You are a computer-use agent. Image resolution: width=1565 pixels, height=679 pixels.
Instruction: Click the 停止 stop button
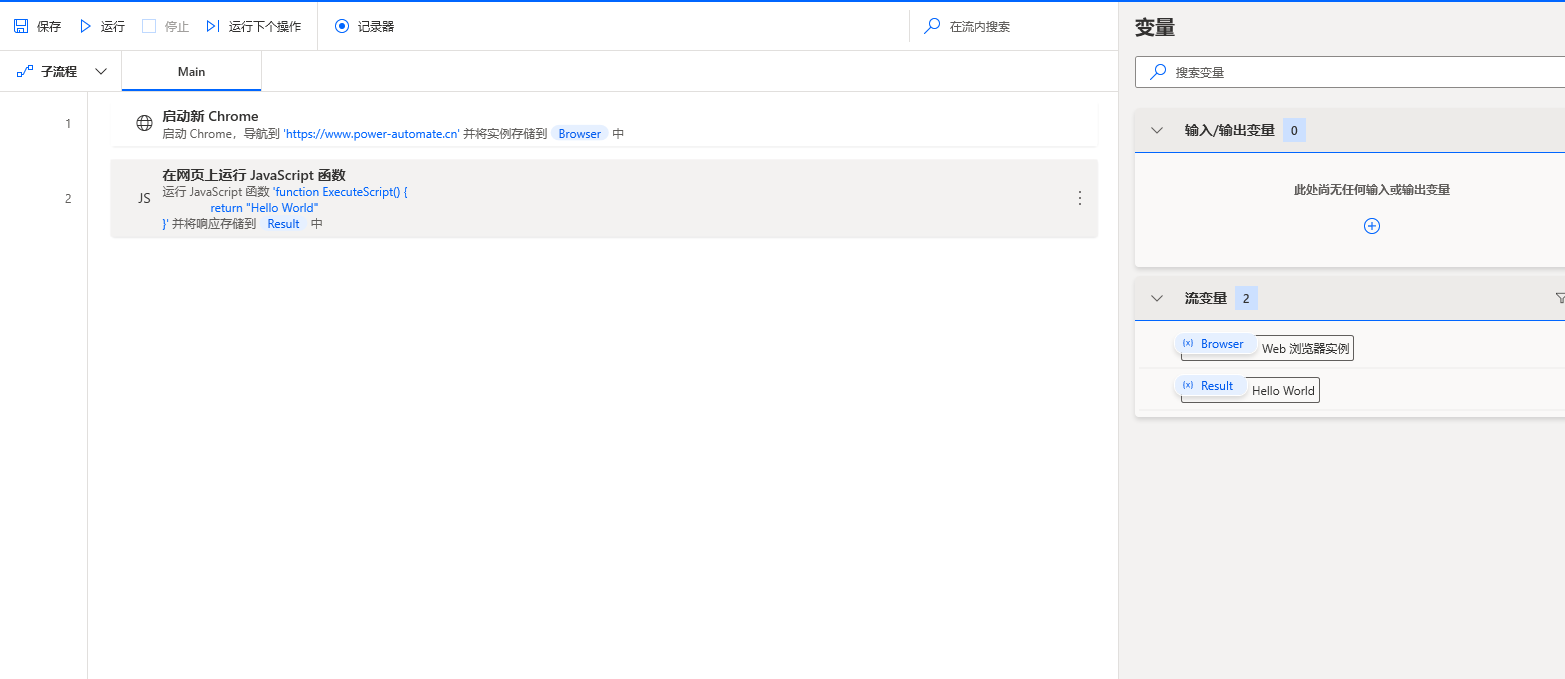click(x=165, y=26)
